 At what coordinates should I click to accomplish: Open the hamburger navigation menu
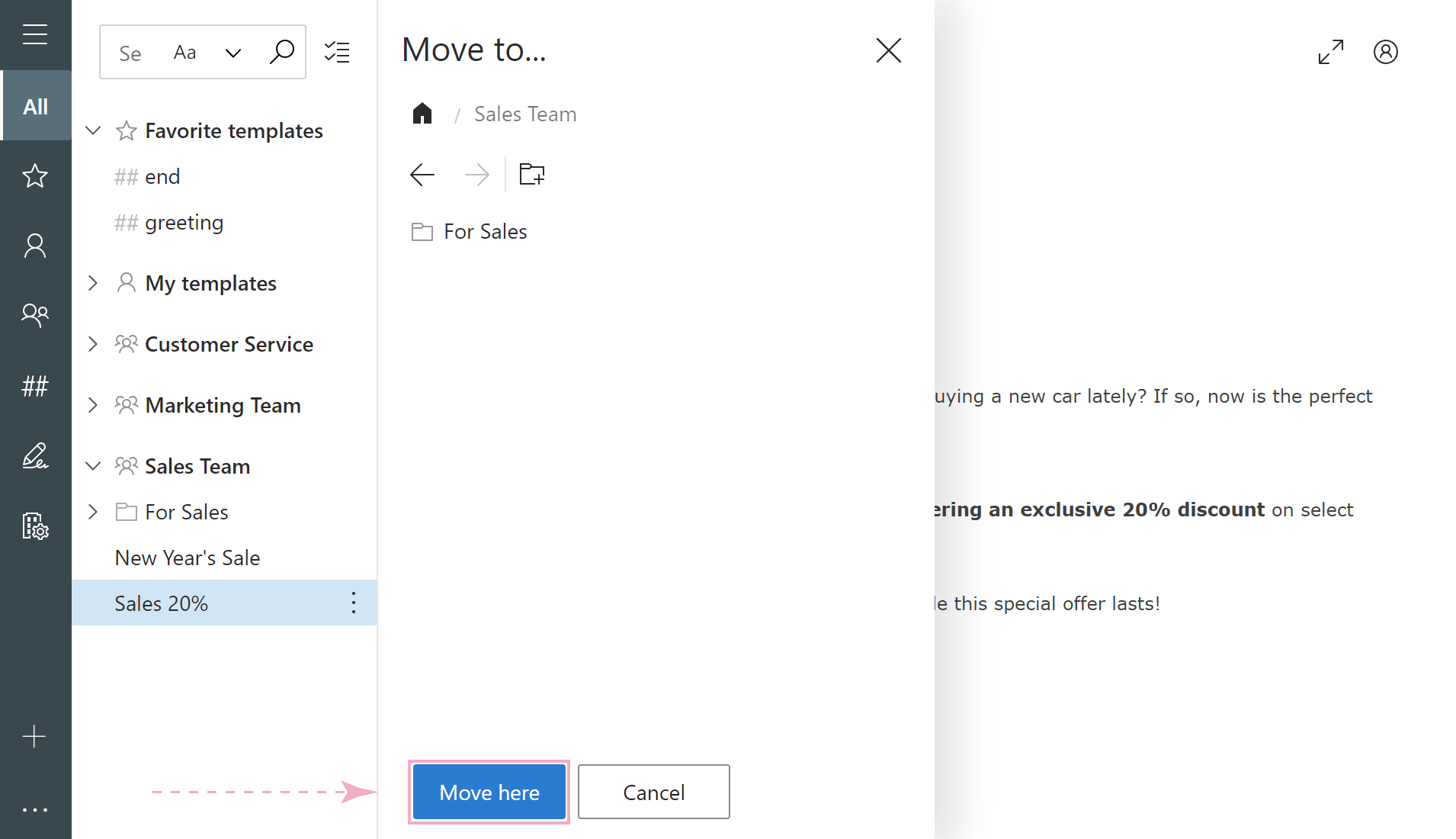point(35,35)
